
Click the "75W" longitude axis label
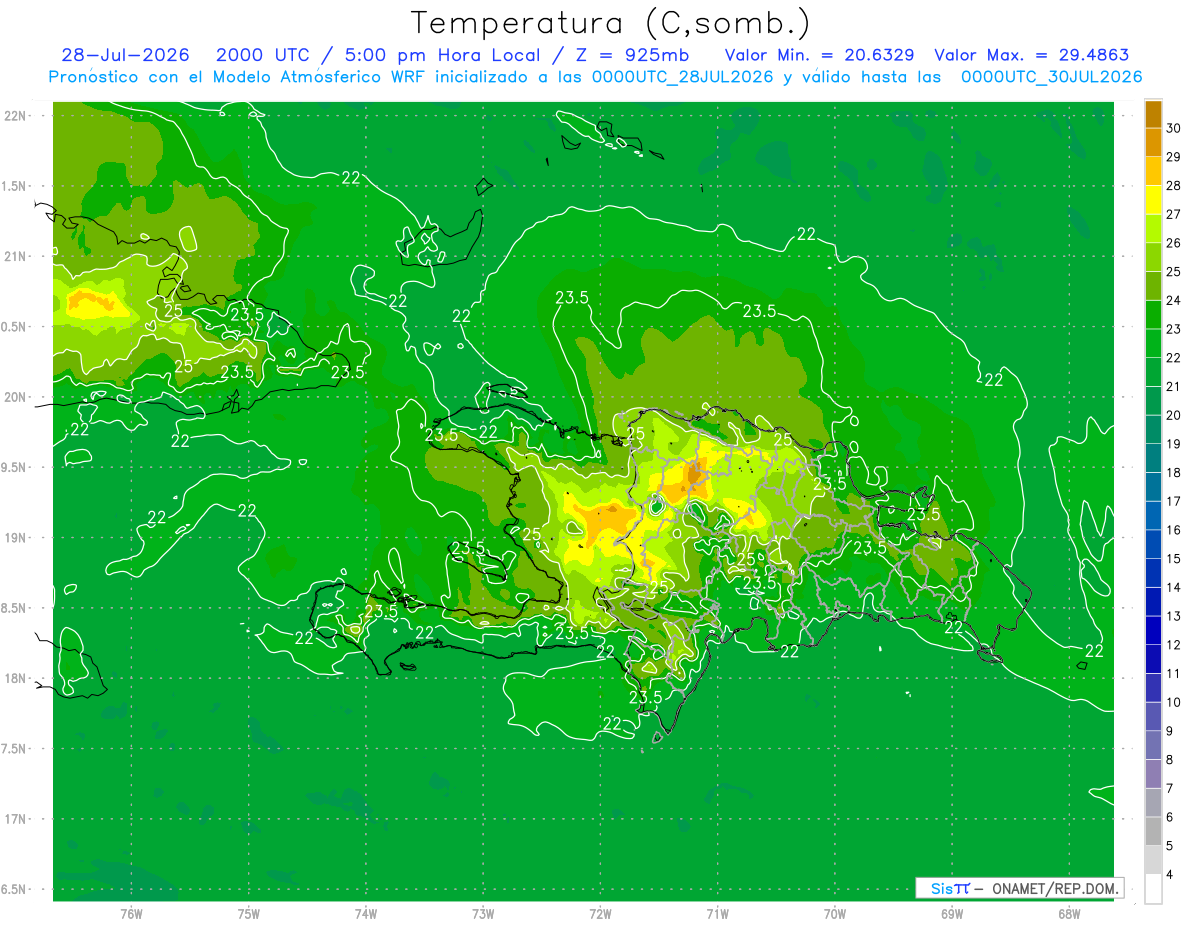249,914
